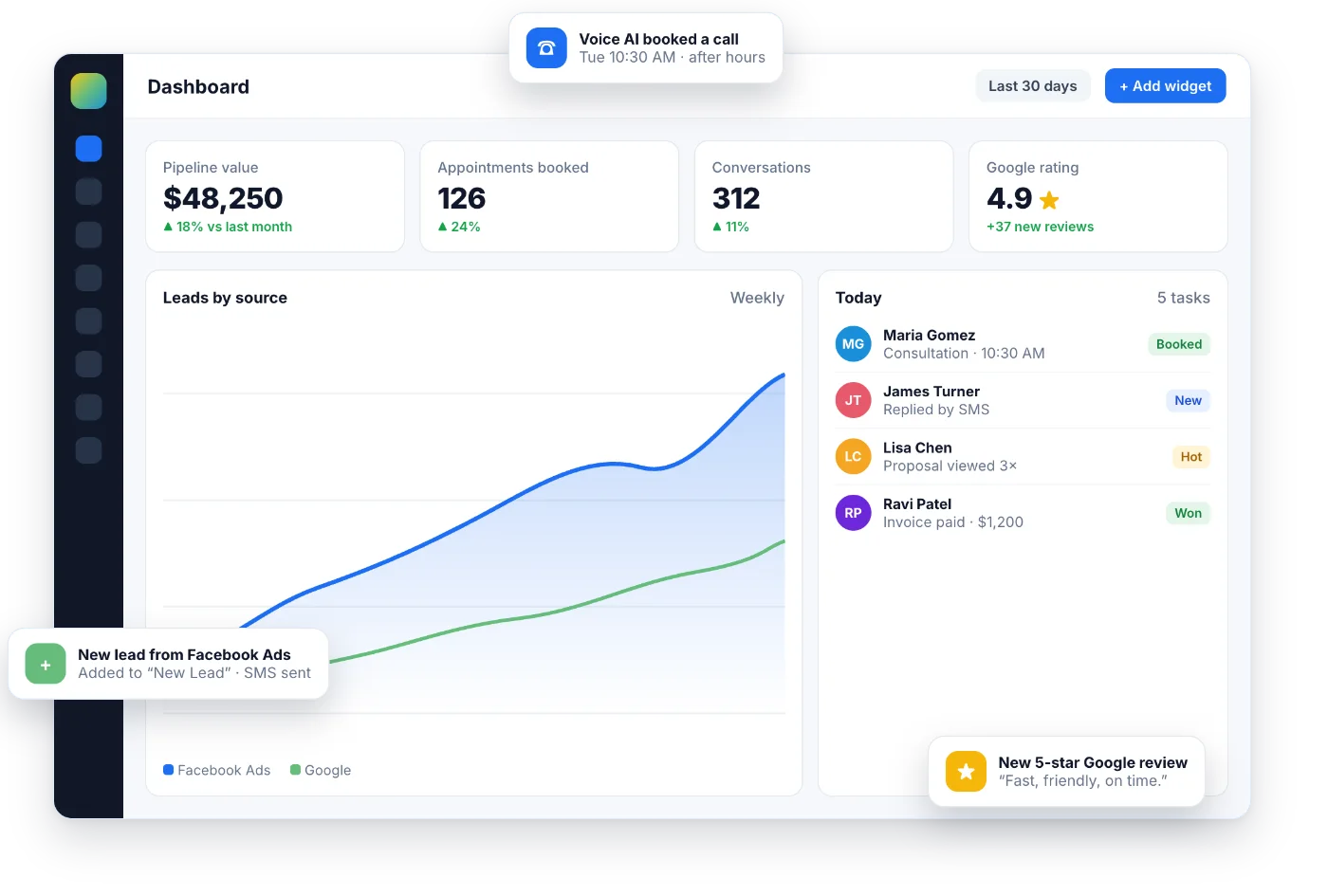Click the 11% growth indicator
Viewport: 1328px width, 896px height.
pos(730,227)
